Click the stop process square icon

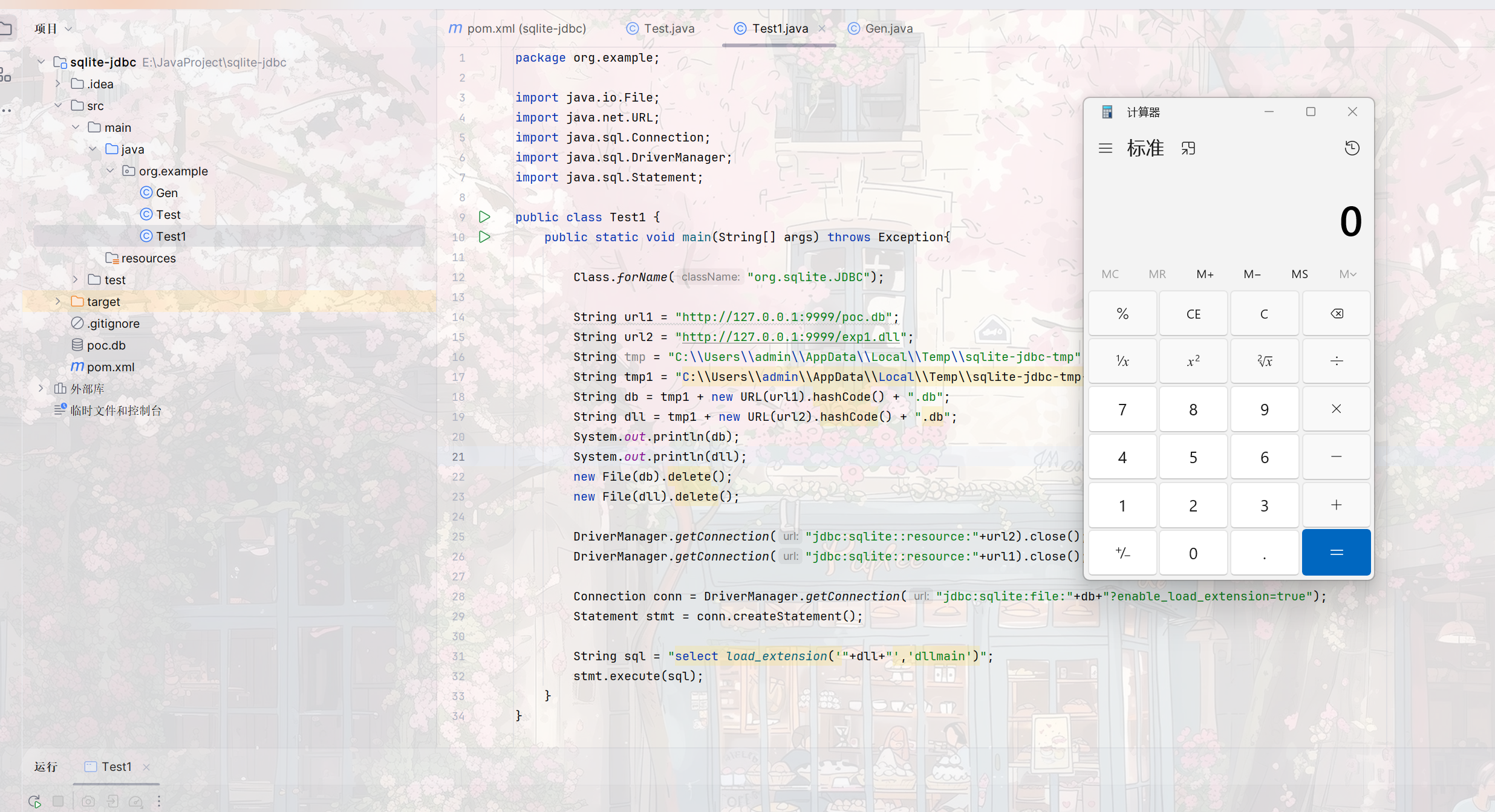point(58,801)
